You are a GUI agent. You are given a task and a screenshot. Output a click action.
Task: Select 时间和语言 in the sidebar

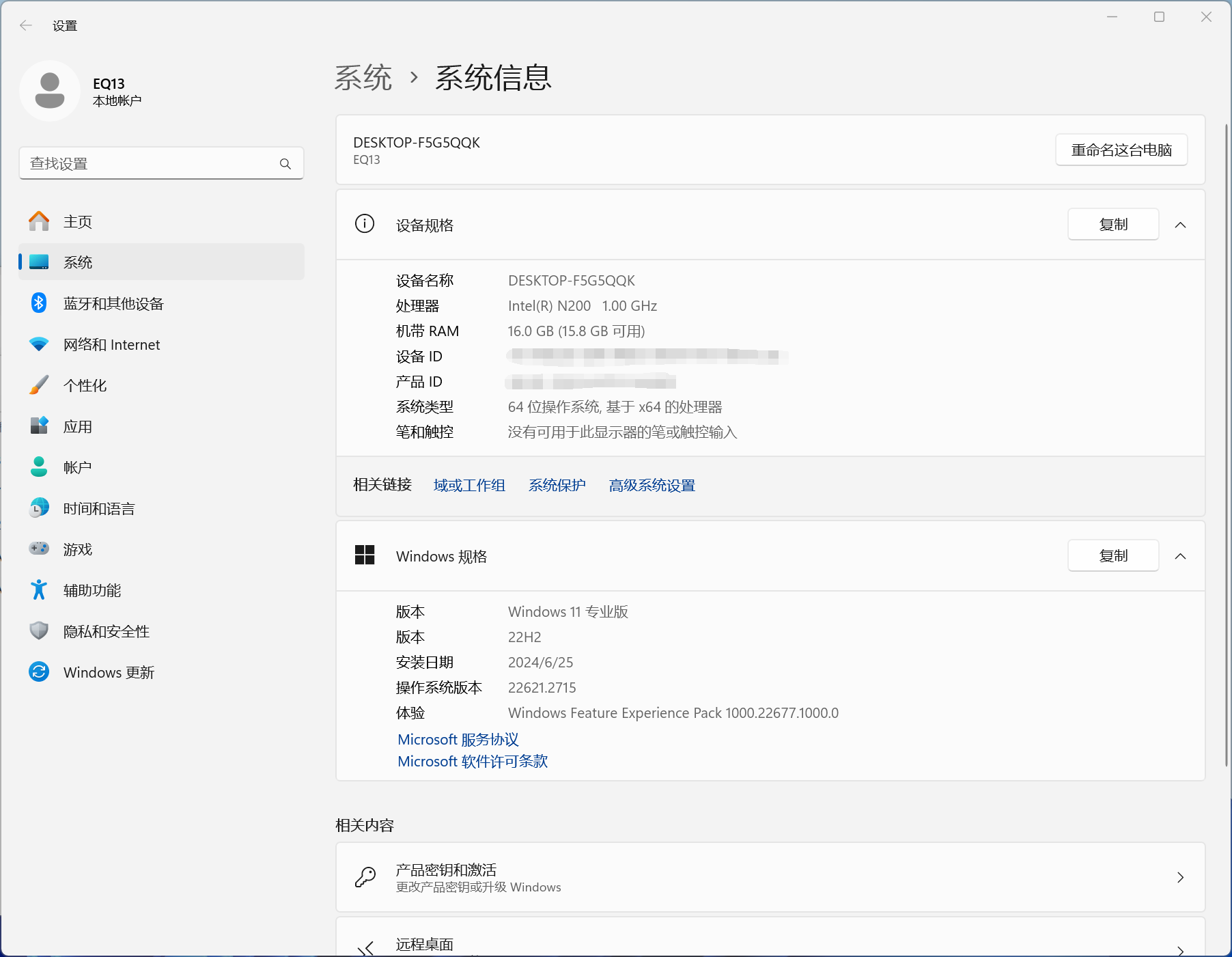pyautogui.click(x=99, y=509)
